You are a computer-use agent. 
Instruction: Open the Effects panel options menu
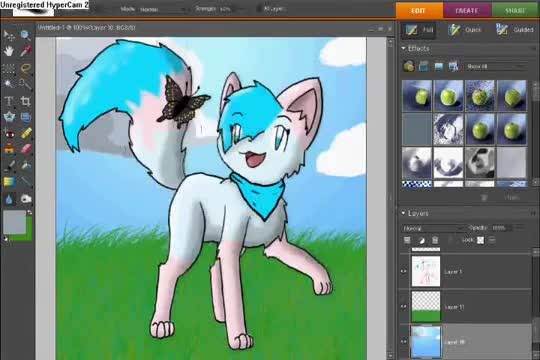tap(534, 49)
